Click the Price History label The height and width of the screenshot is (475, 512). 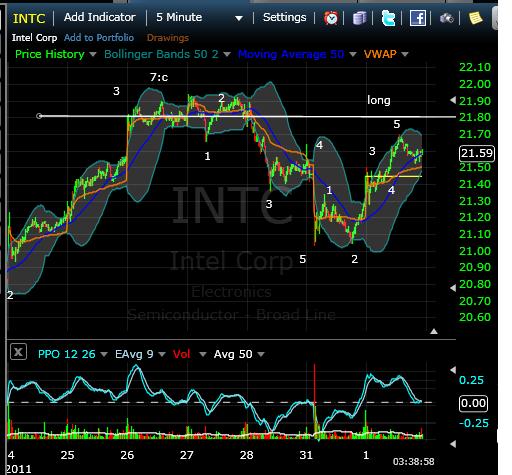coord(50,54)
